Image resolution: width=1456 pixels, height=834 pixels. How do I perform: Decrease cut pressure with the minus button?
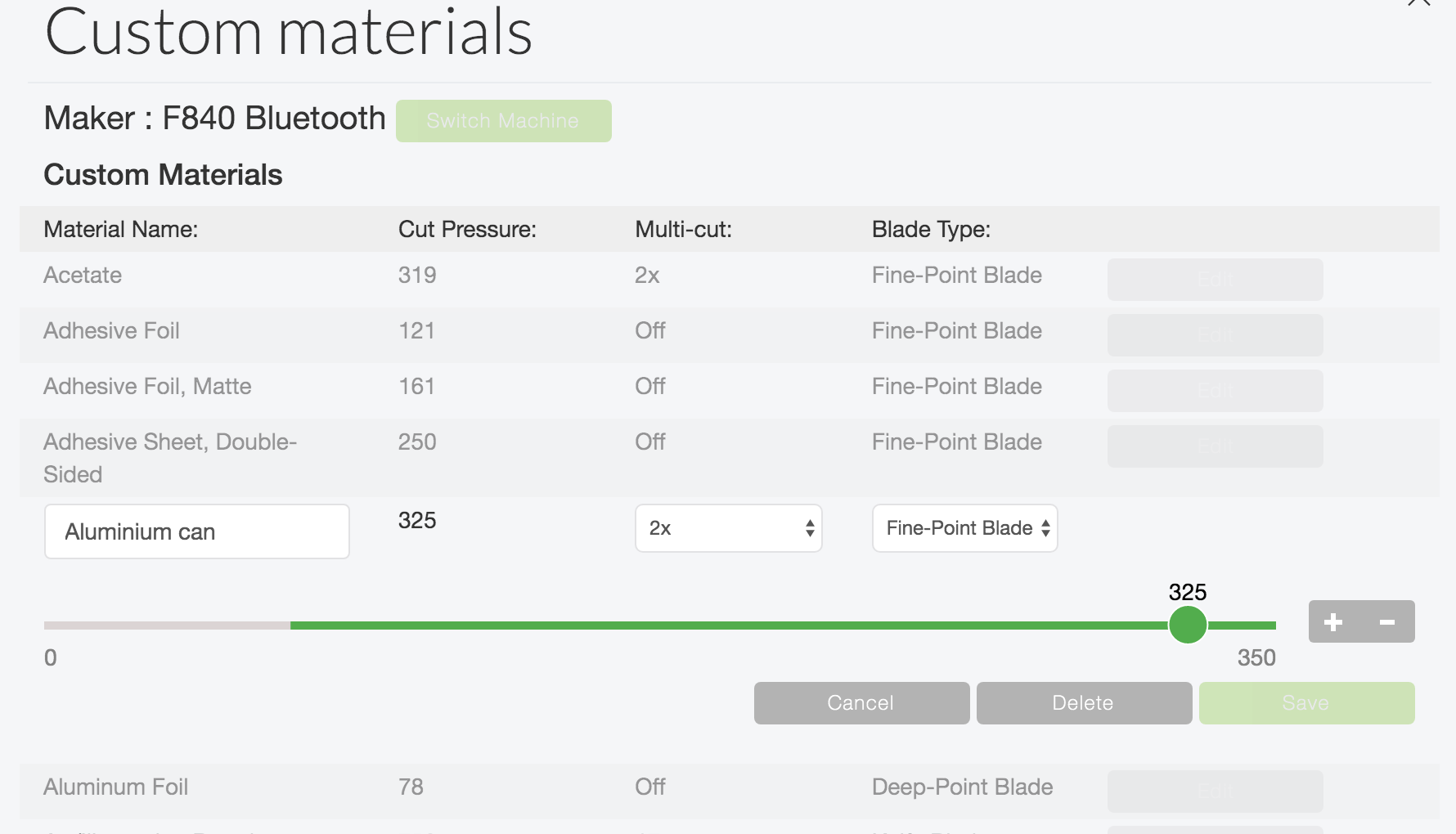click(1387, 622)
